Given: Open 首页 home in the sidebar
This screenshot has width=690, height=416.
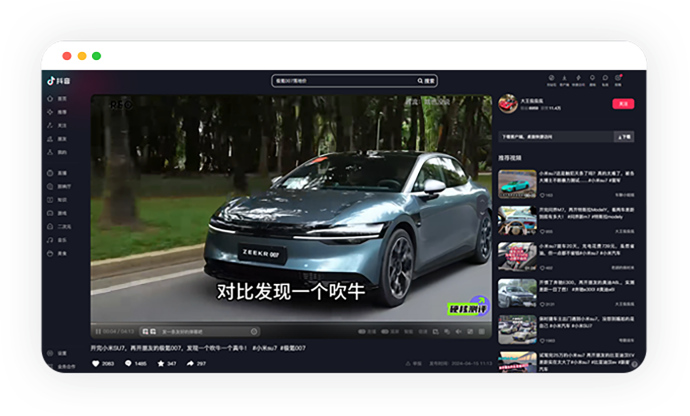Looking at the screenshot, I should pyautogui.click(x=57, y=99).
